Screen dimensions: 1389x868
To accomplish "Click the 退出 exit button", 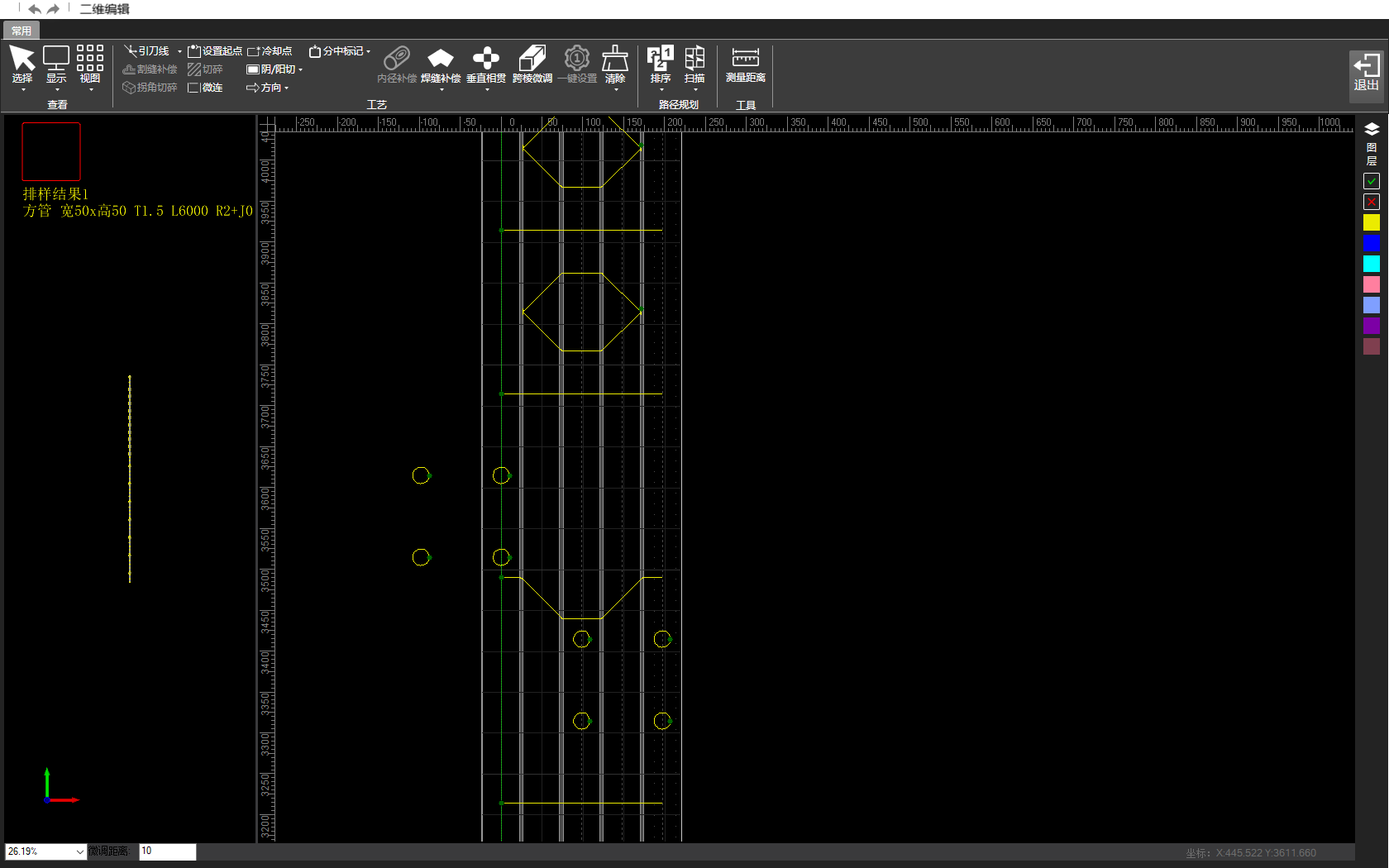I will click(x=1366, y=73).
